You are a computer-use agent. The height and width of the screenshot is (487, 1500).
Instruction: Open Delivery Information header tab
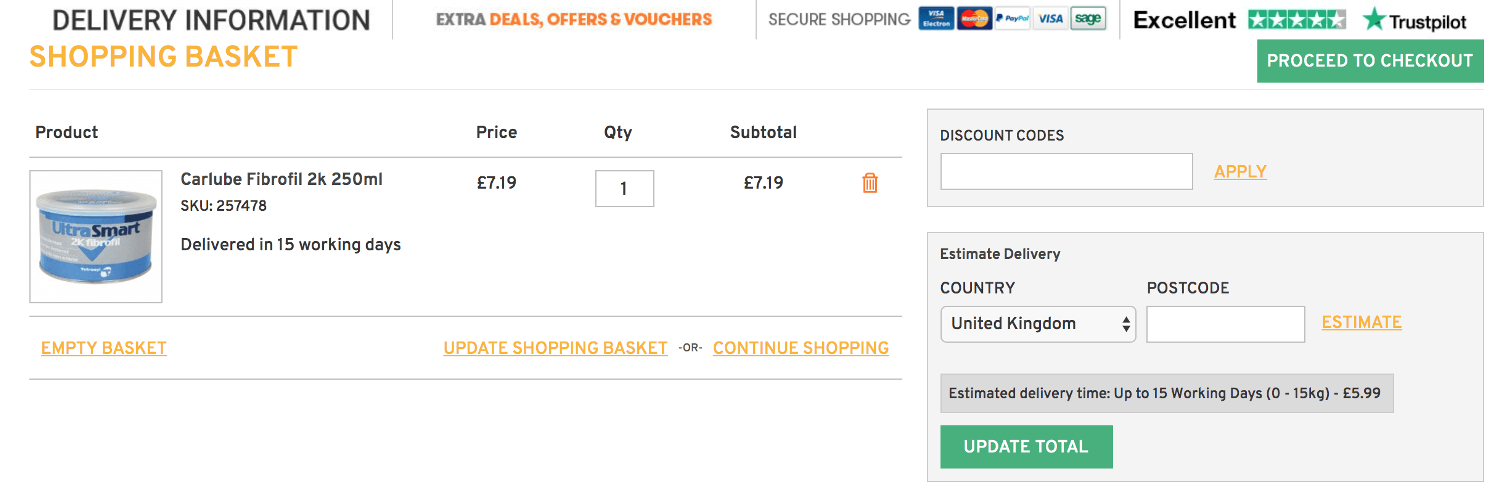pyautogui.click(x=211, y=19)
